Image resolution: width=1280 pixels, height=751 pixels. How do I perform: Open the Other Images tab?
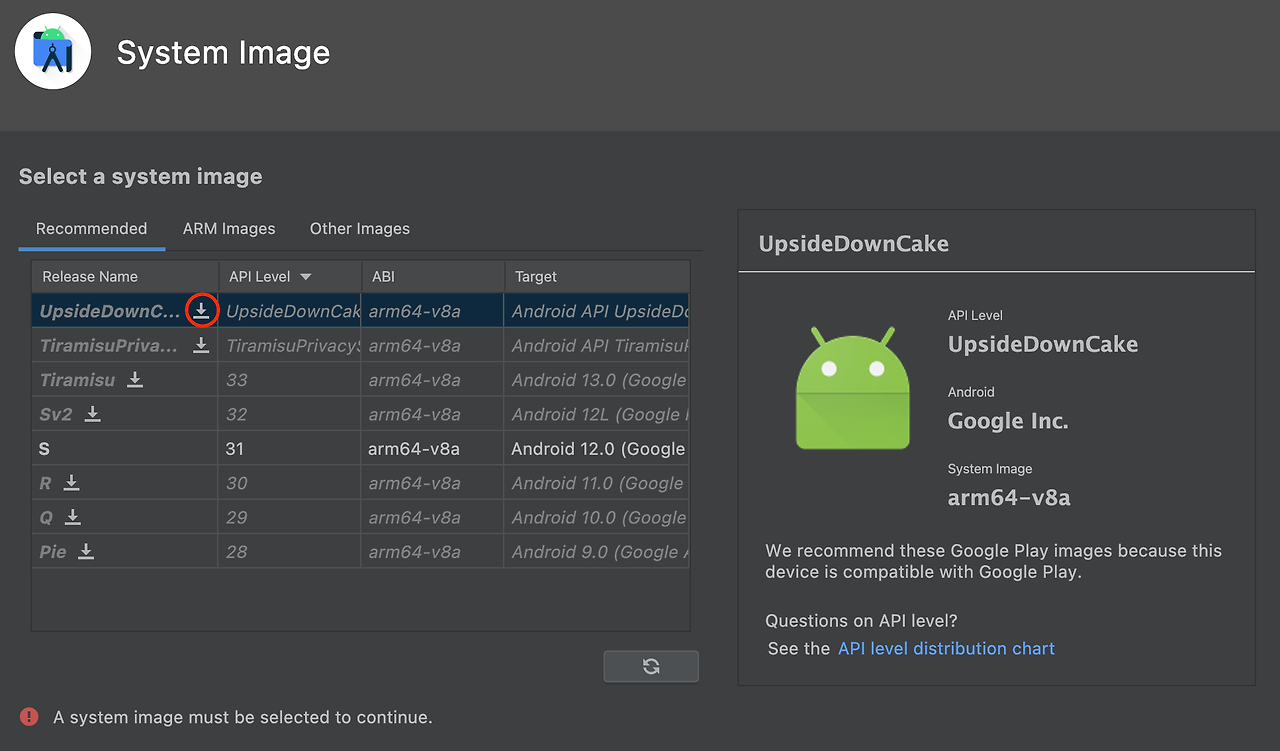click(x=360, y=229)
